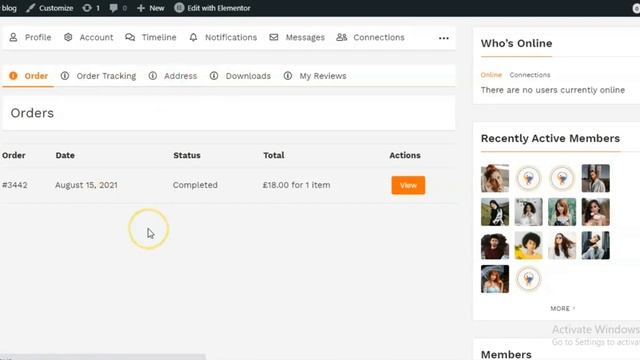Open first member avatar in third row
Image resolution: width=640 pixels, height=360 pixels.
click(495, 245)
